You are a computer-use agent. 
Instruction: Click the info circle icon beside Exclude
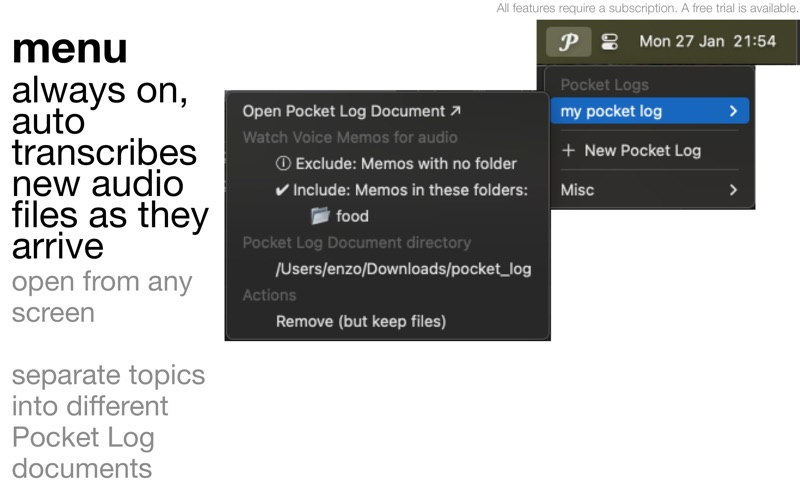(283, 163)
